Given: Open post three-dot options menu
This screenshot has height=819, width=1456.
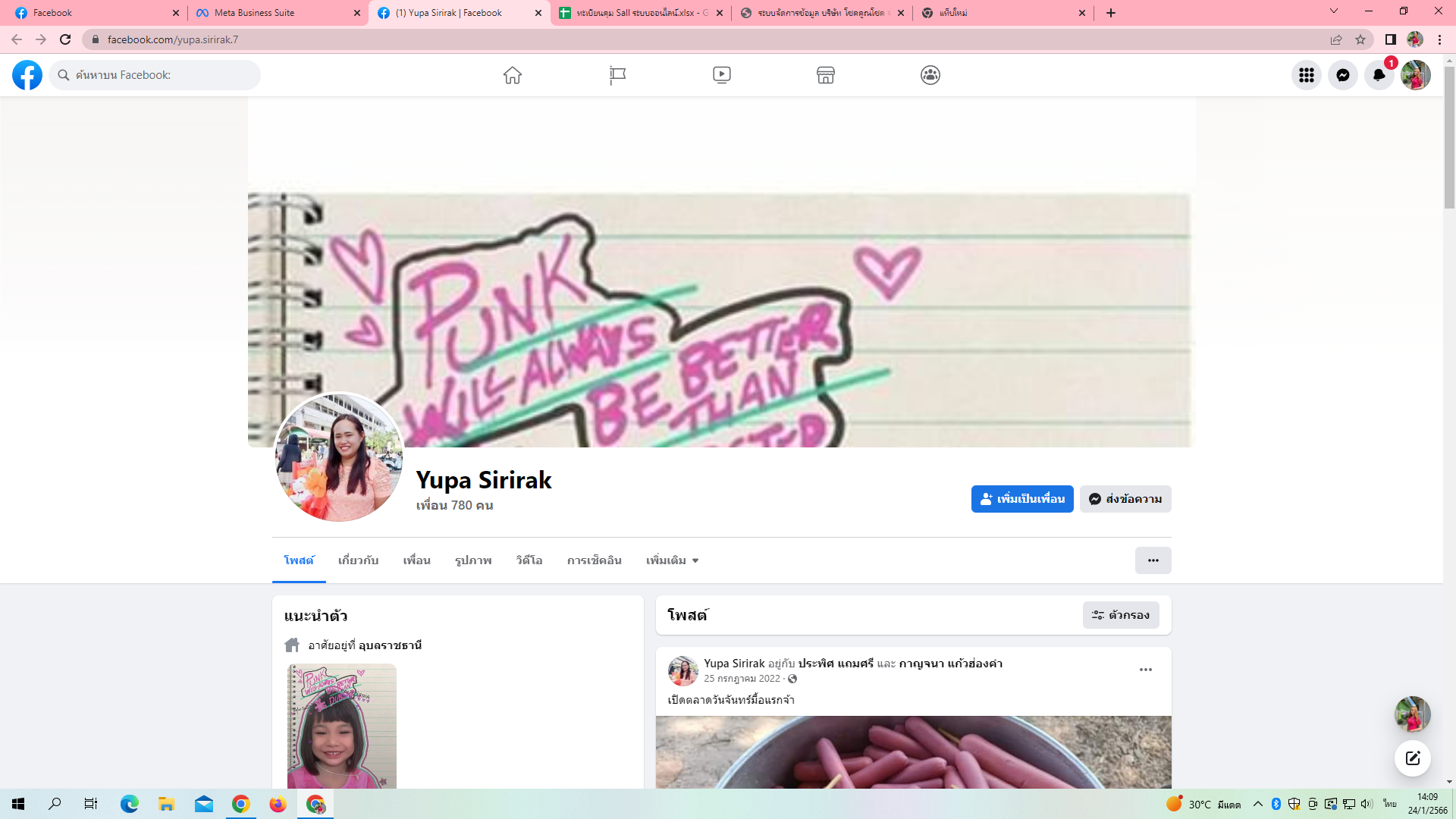Looking at the screenshot, I should coord(1145,670).
